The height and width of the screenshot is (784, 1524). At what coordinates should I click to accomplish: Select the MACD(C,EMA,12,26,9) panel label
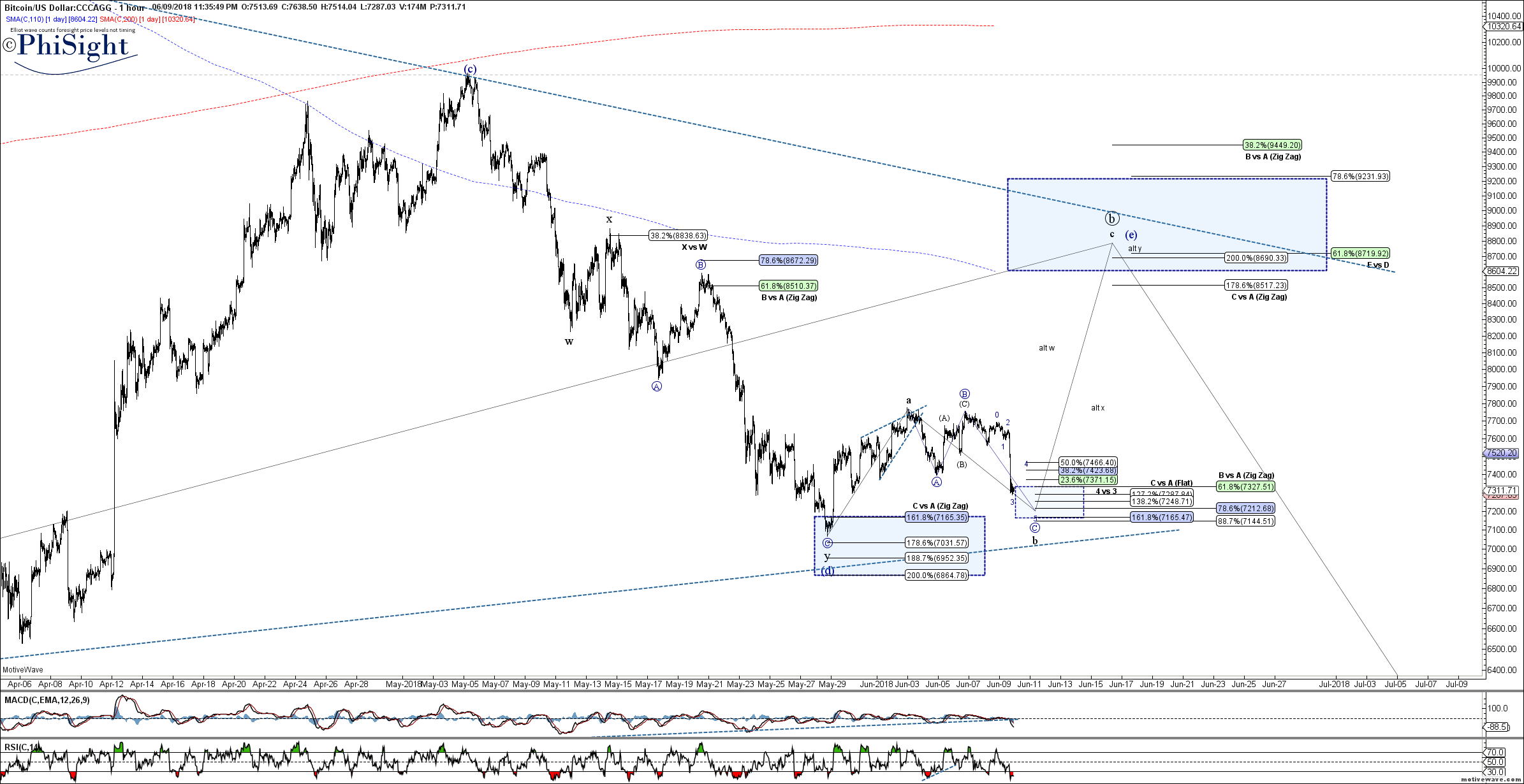[47, 700]
